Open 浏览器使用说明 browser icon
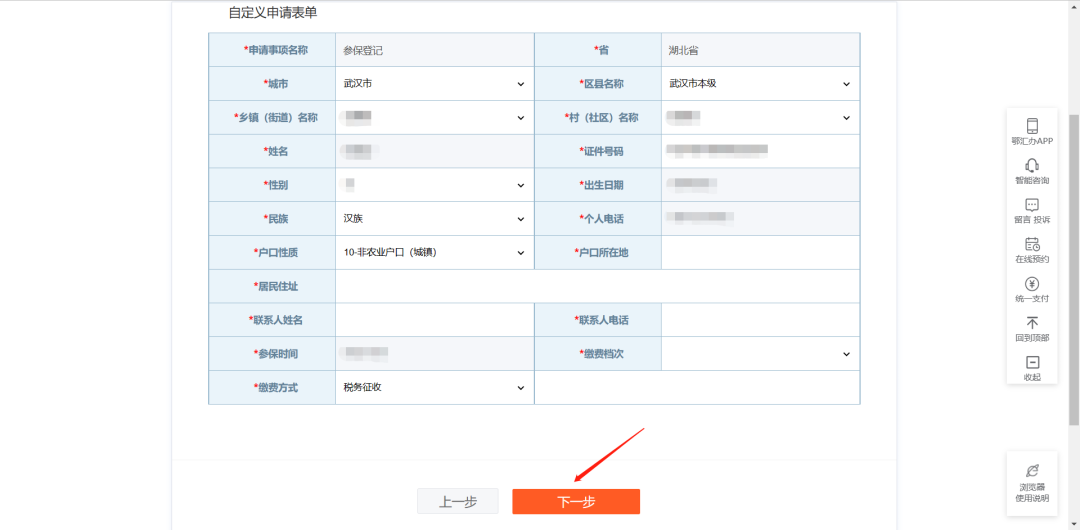Screen dimensions: 1080x530 [1032, 471]
